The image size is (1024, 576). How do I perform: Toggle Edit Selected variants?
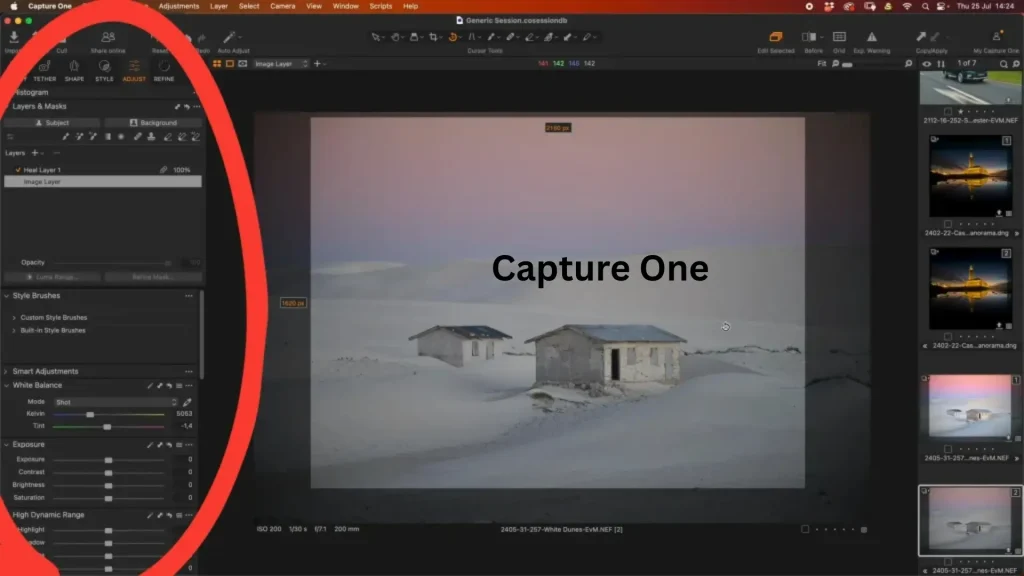[776, 38]
